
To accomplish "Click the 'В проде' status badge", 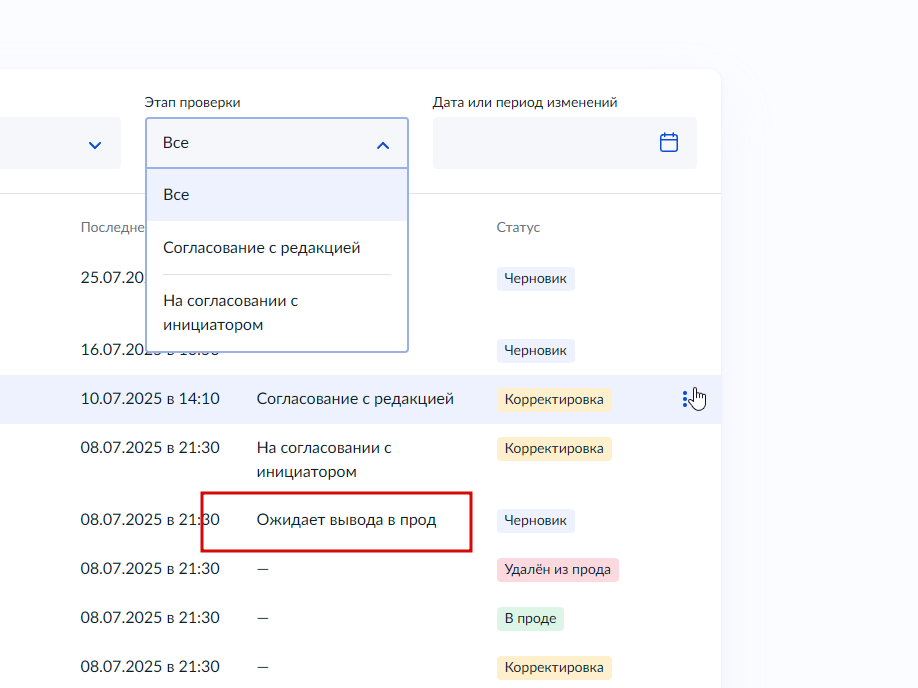I will click(x=530, y=618).
